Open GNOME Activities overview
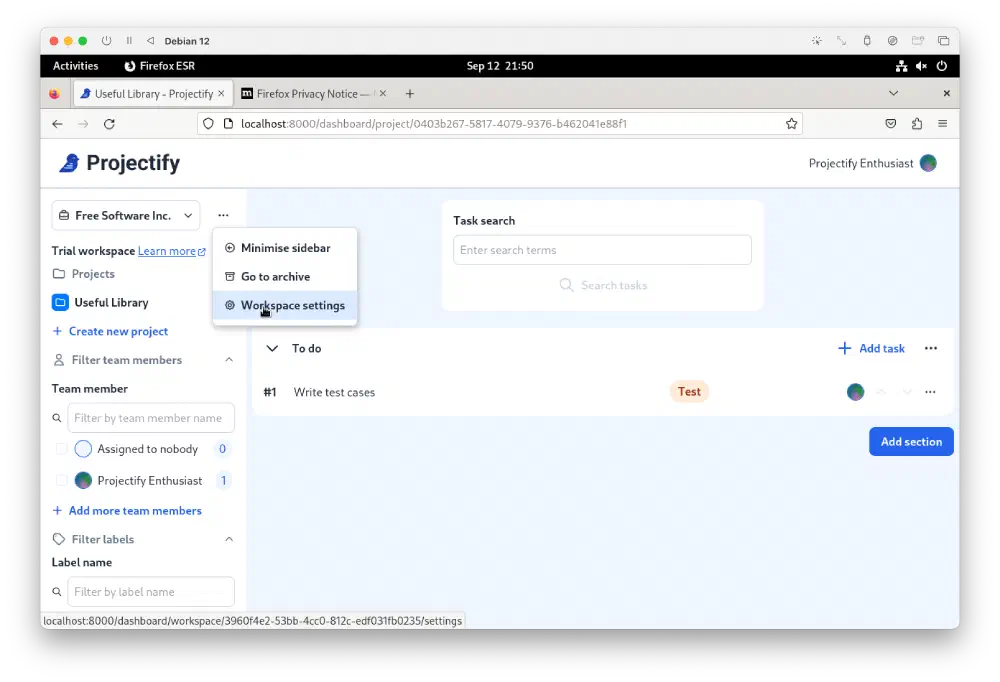1000x682 pixels. pyautogui.click(x=75, y=66)
